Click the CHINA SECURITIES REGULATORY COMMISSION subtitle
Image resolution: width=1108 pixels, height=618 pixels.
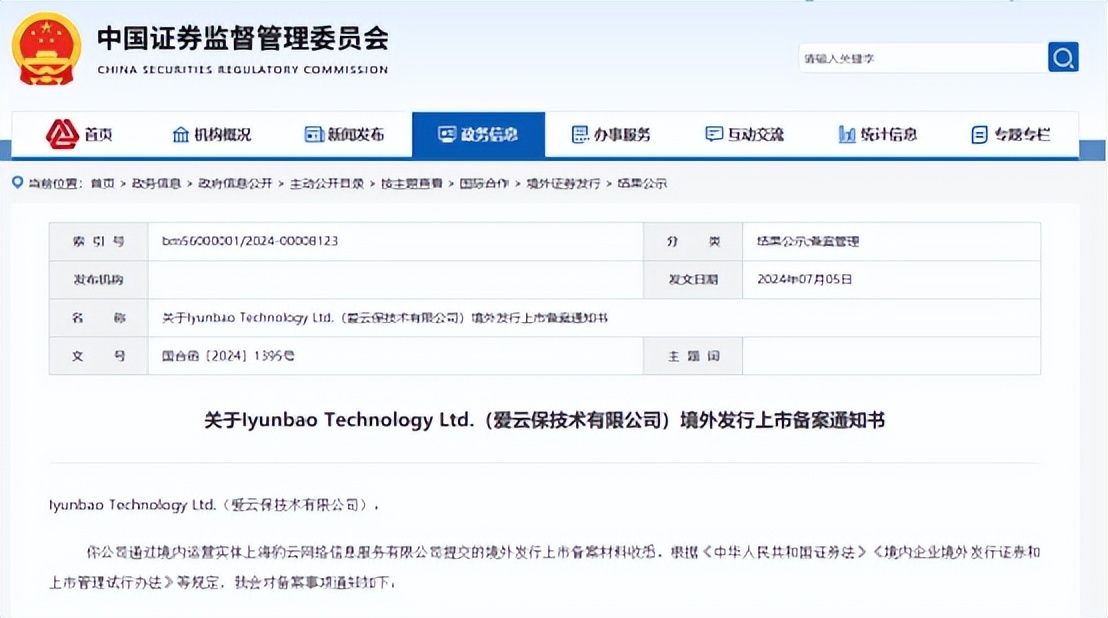point(243,70)
